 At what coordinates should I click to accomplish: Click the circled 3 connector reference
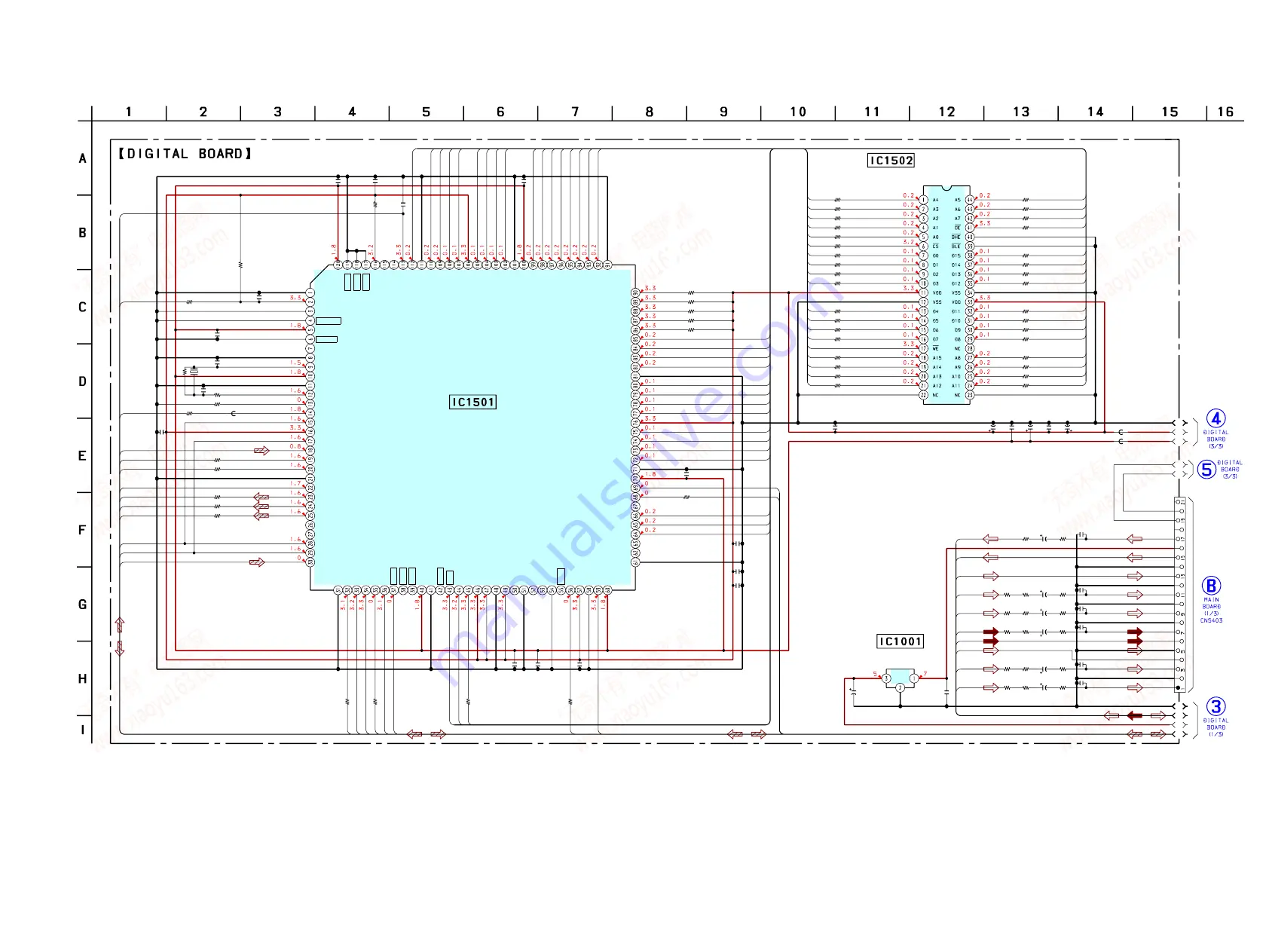click(1216, 707)
